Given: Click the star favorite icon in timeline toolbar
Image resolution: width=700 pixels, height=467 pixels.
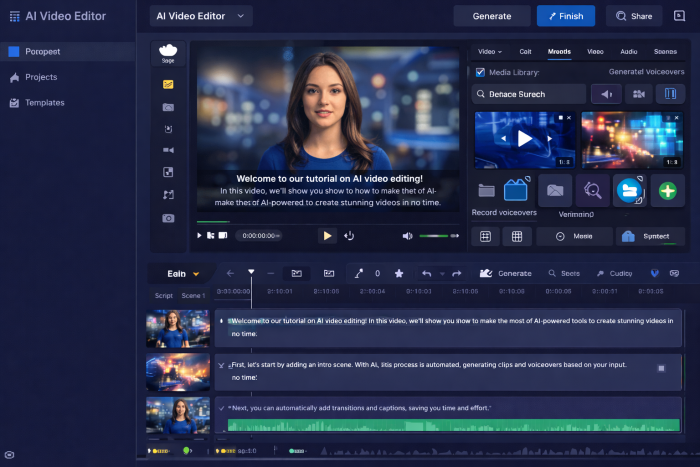Looking at the screenshot, I should tap(399, 273).
